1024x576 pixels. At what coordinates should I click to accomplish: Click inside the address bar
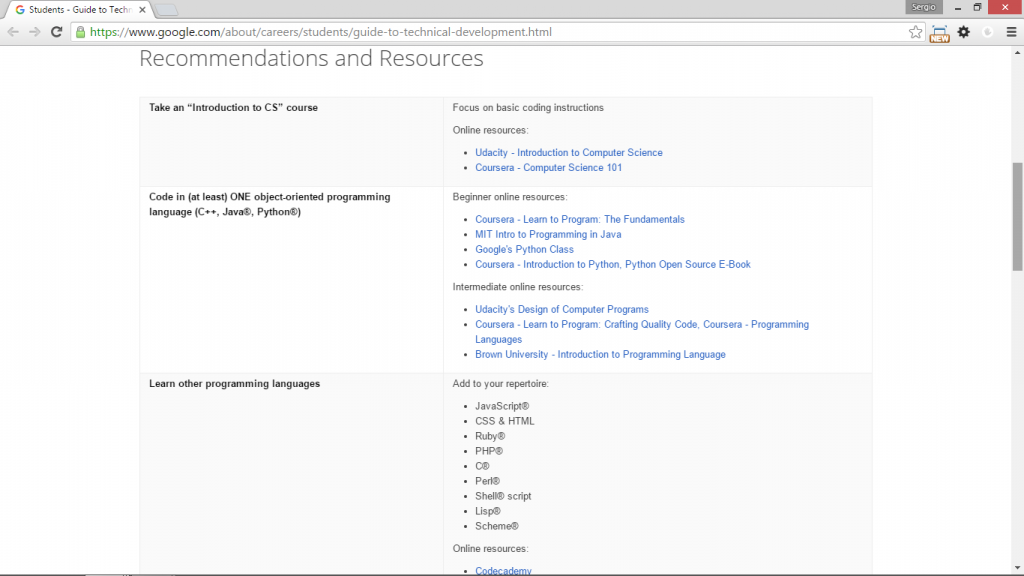(x=400, y=31)
